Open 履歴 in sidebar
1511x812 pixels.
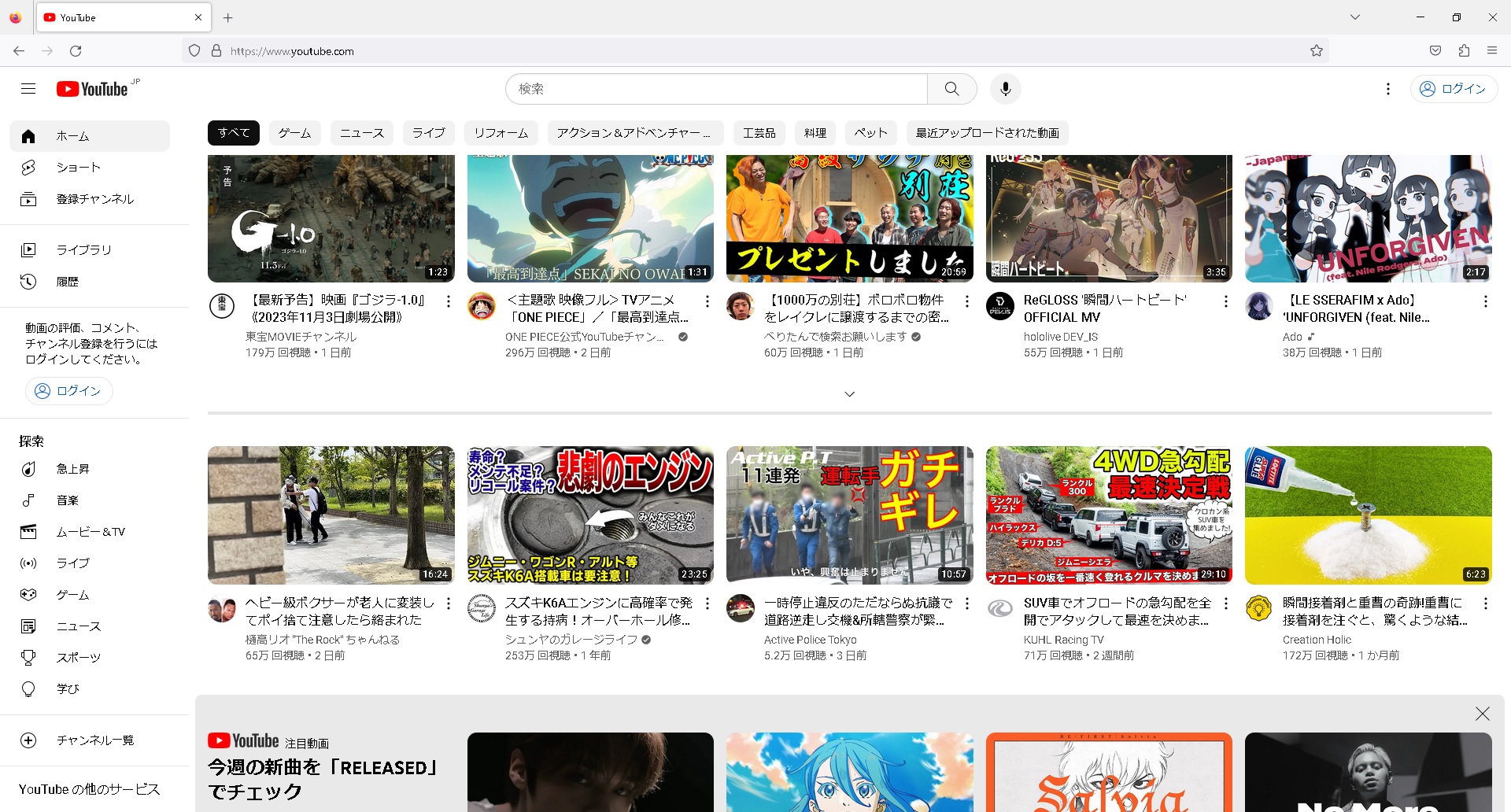point(90,281)
